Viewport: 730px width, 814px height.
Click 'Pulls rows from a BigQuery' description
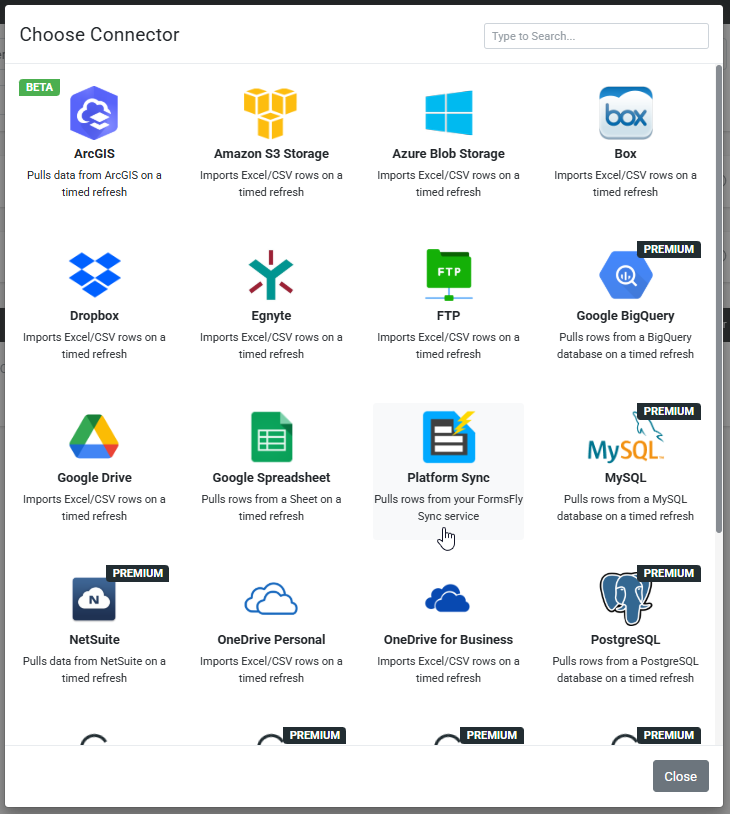[x=626, y=345]
